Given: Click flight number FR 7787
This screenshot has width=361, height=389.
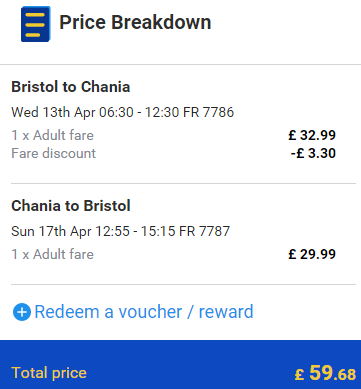Looking at the screenshot, I should coord(204,231).
